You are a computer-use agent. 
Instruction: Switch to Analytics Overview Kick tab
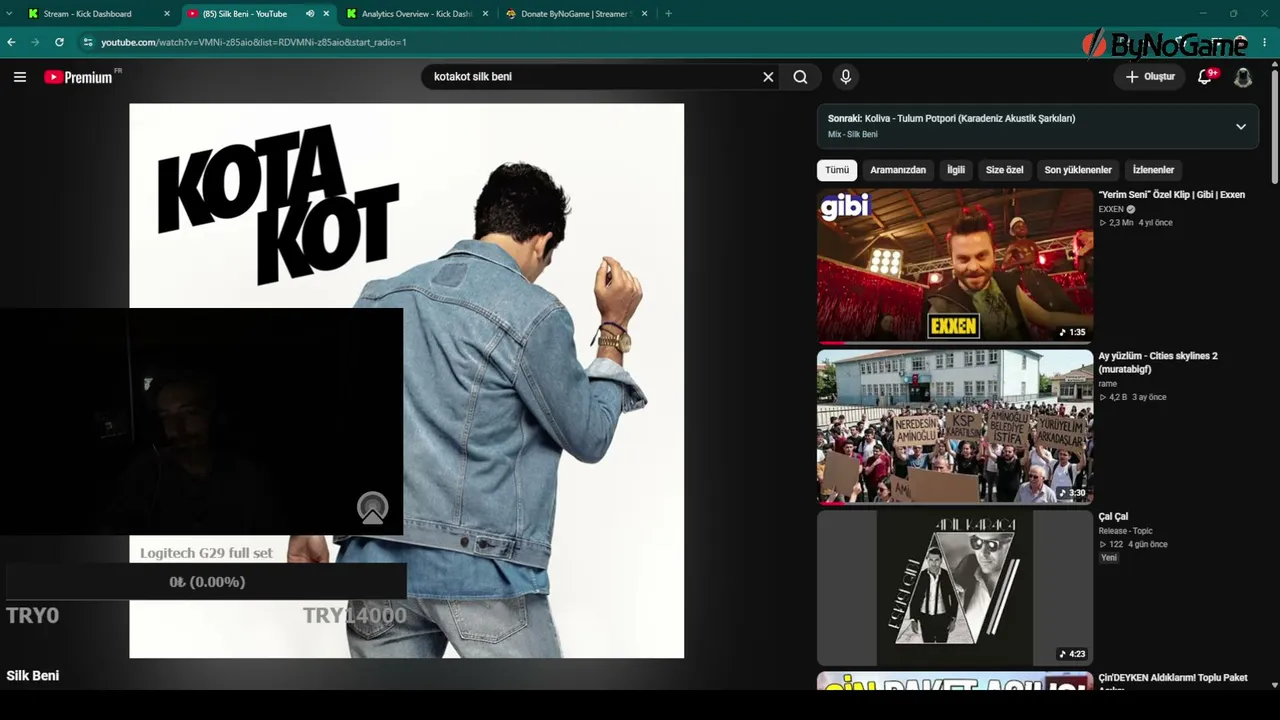pos(418,14)
